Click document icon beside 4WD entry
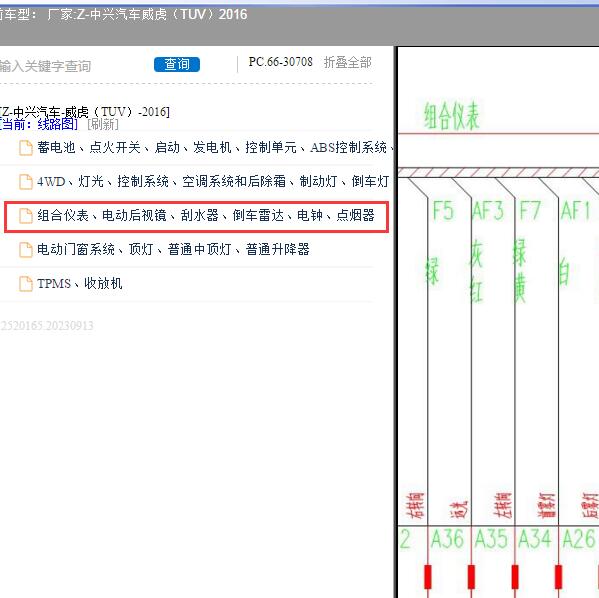599x598 pixels. click(x=26, y=182)
